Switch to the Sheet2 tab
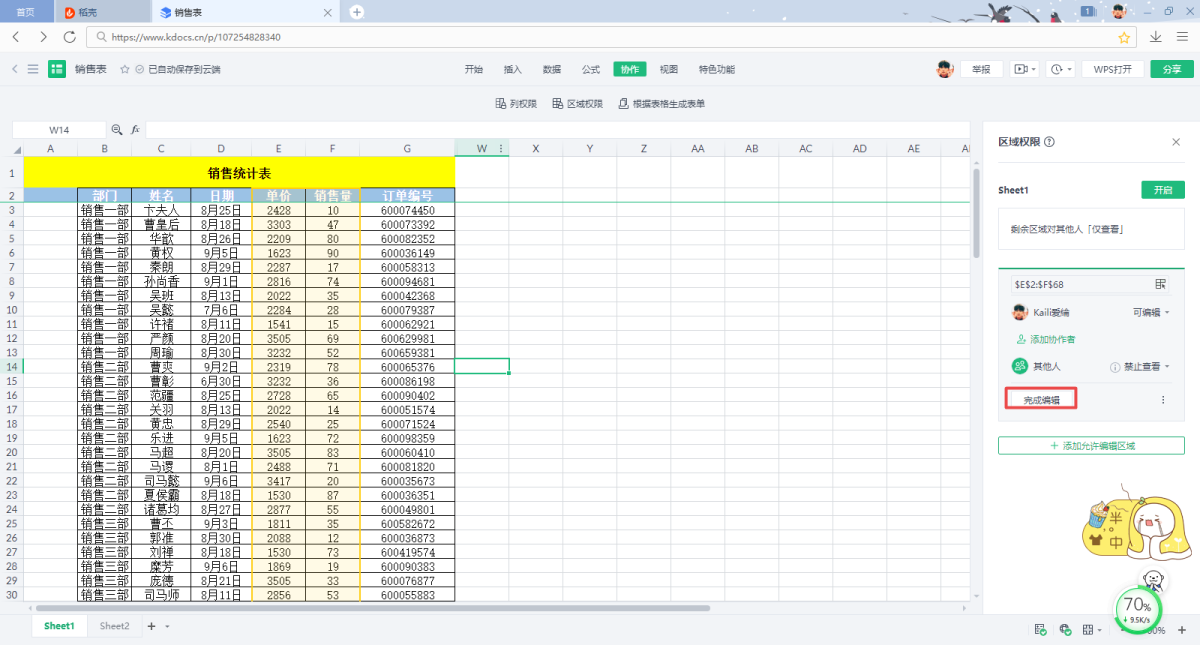 (114, 626)
